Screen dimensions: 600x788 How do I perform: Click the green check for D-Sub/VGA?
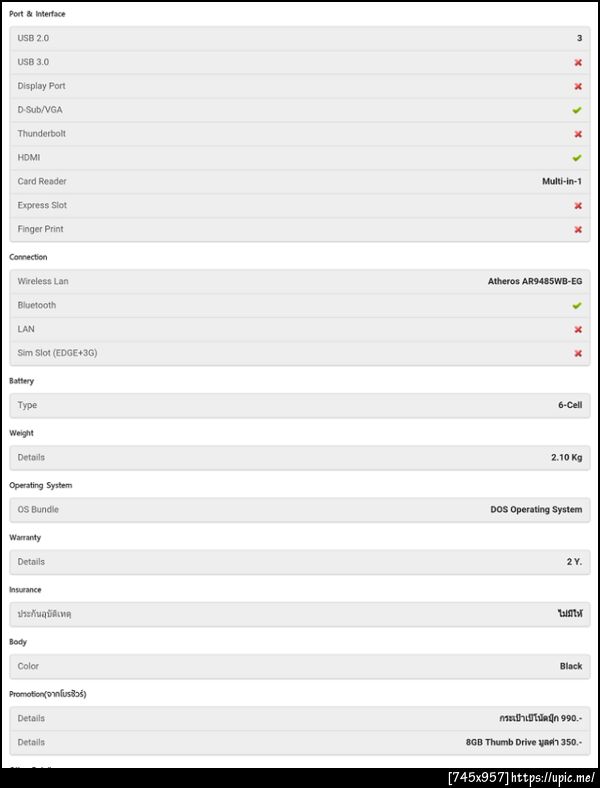pos(577,110)
